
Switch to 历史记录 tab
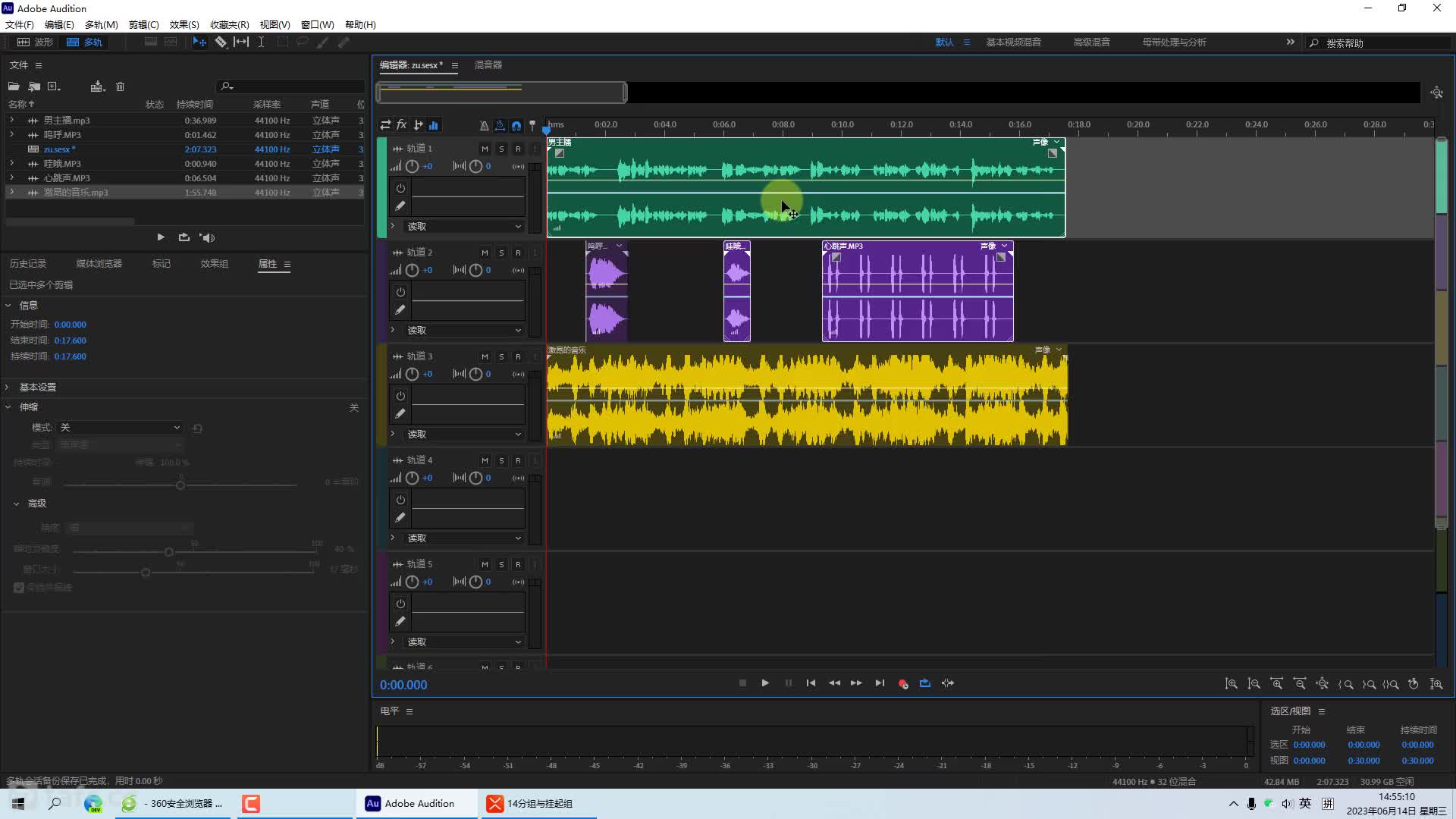pyautogui.click(x=28, y=263)
